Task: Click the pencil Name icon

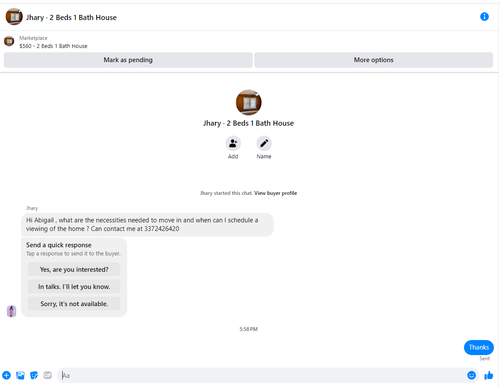Action: [x=264, y=143]
